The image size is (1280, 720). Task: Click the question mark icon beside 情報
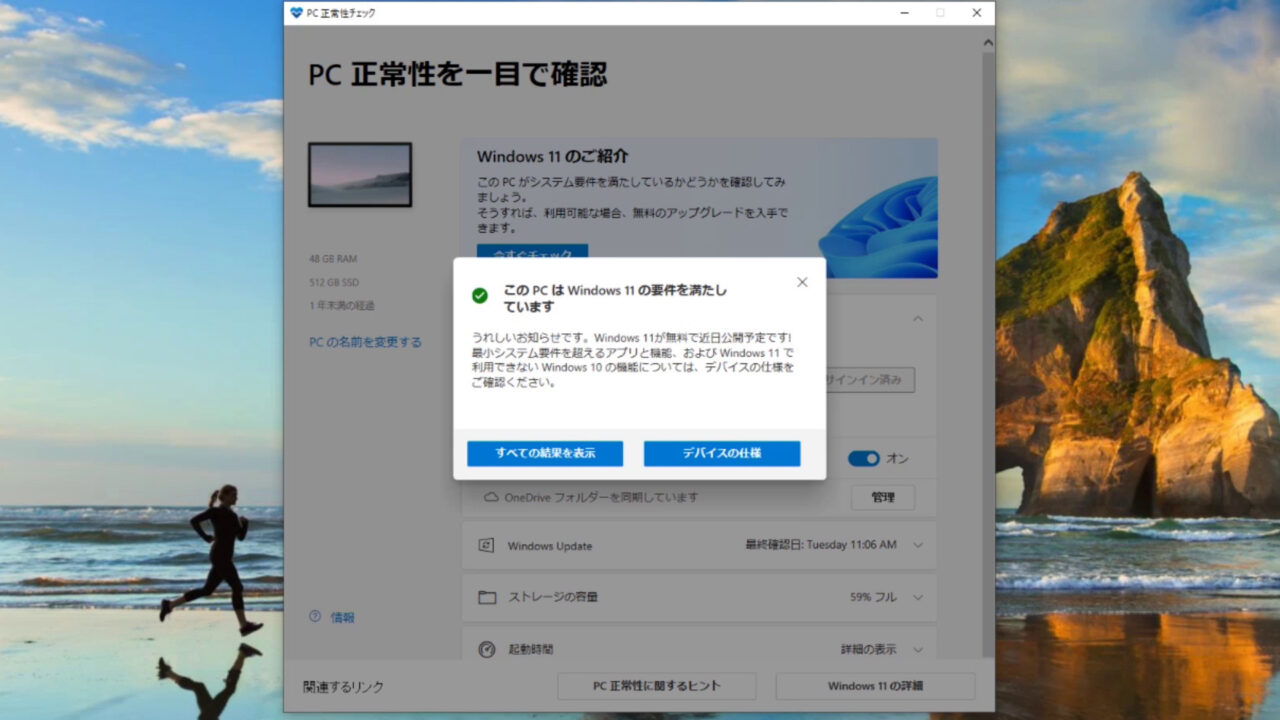(x=315, y=617)
